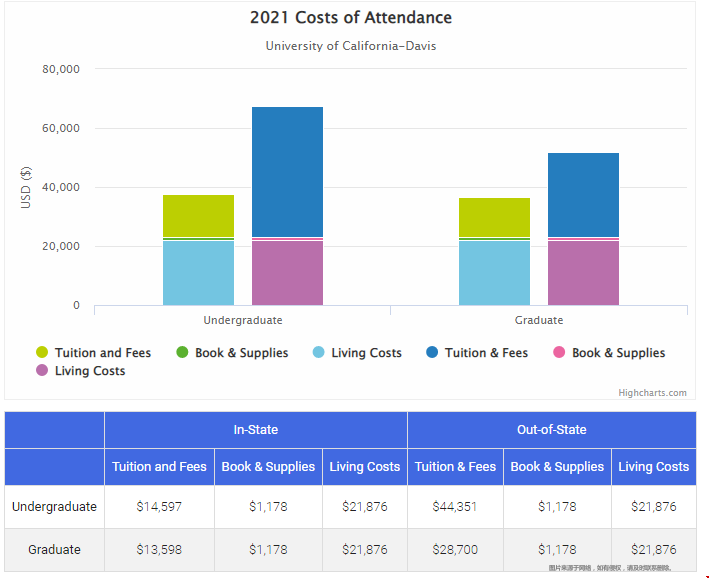This screenshot has width=709, height=578.
Task: Click the In-State table header
Action: click(256, 430)
